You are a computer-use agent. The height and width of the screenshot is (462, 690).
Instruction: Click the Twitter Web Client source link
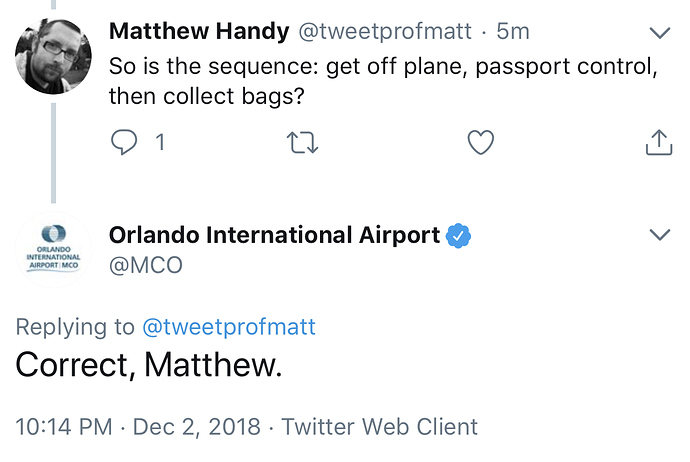[380, 427]
